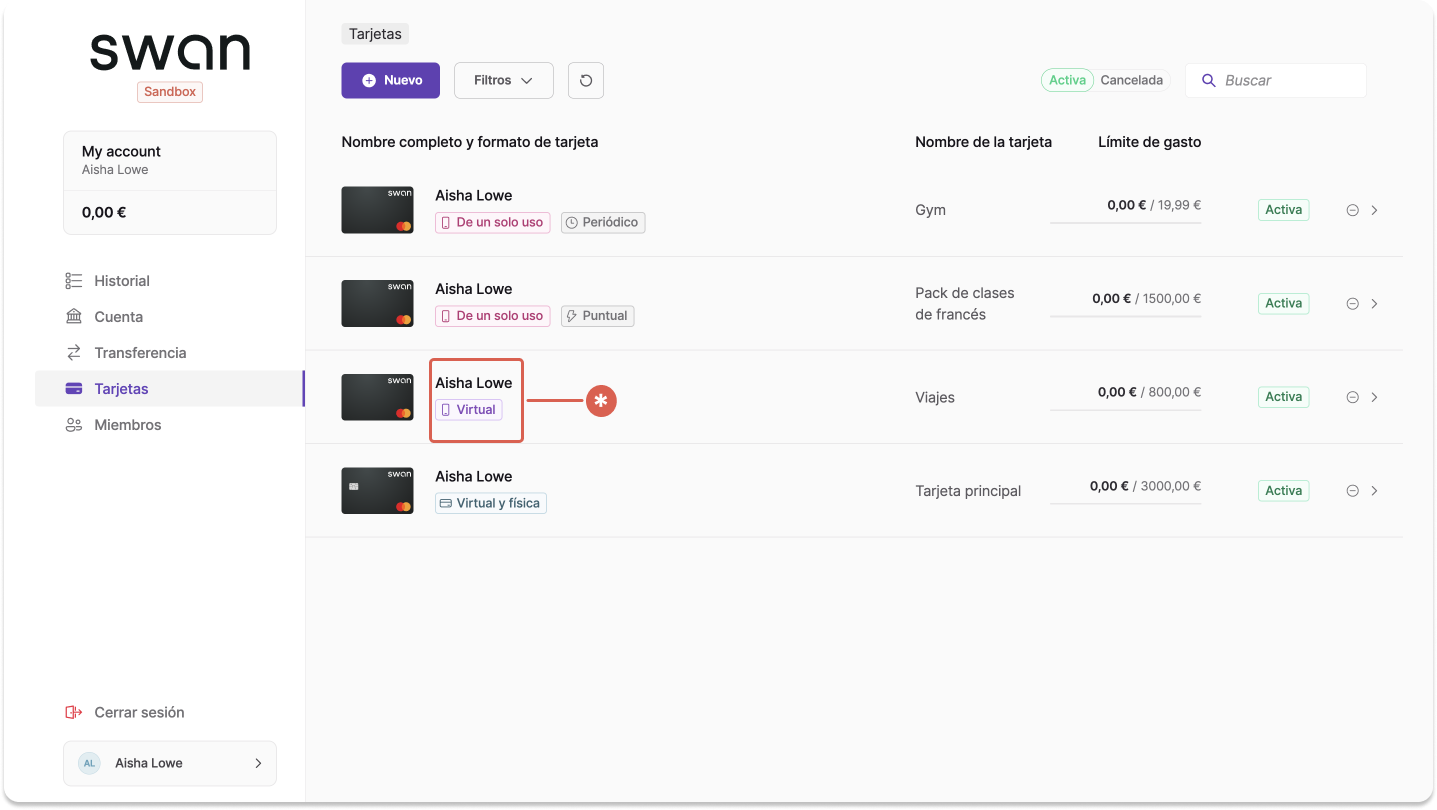Click the Límite de gasto column header
Image resolution: width=1437 pixels, height=810 pixels.
[1150, 142]
